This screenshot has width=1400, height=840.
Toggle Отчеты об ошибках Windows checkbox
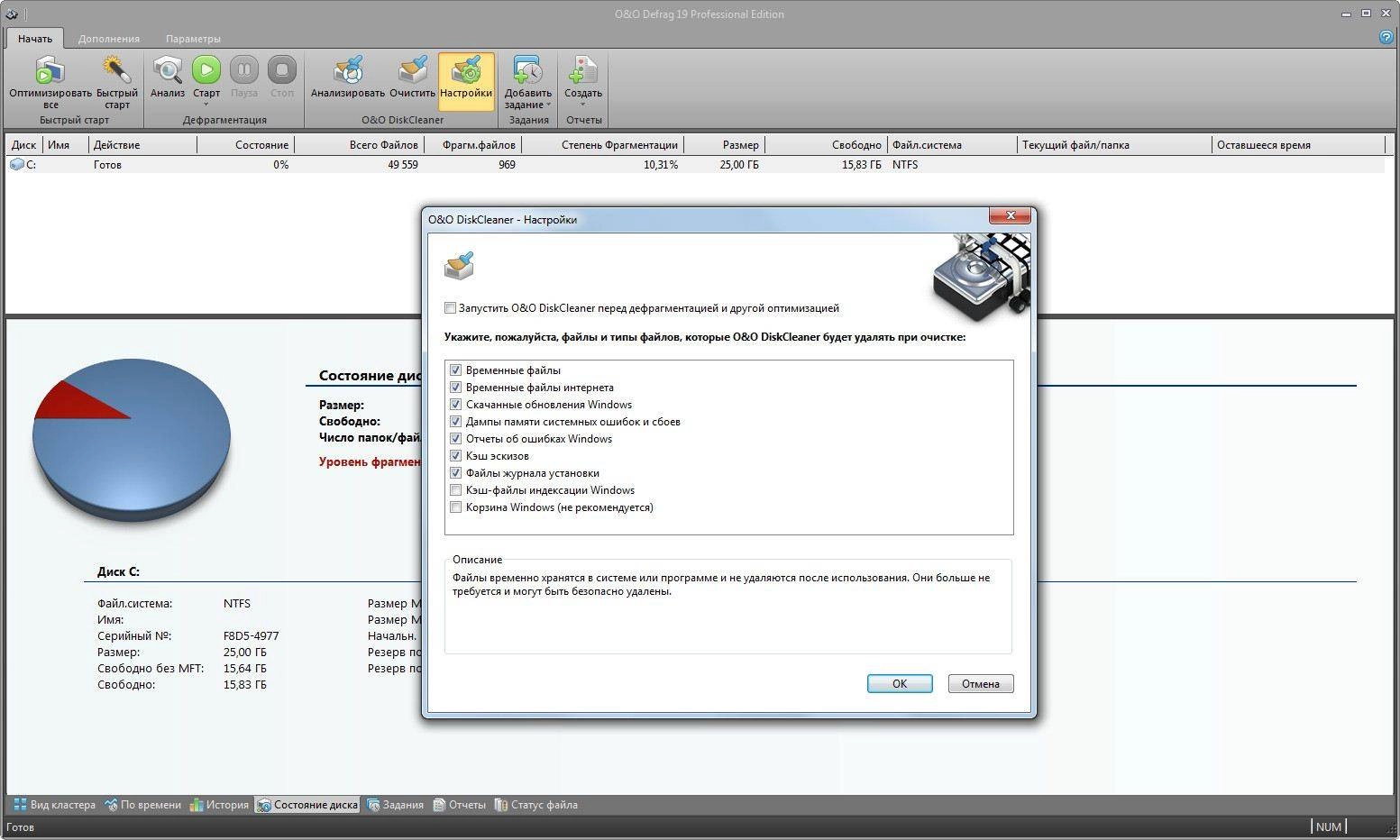(456, 439)
